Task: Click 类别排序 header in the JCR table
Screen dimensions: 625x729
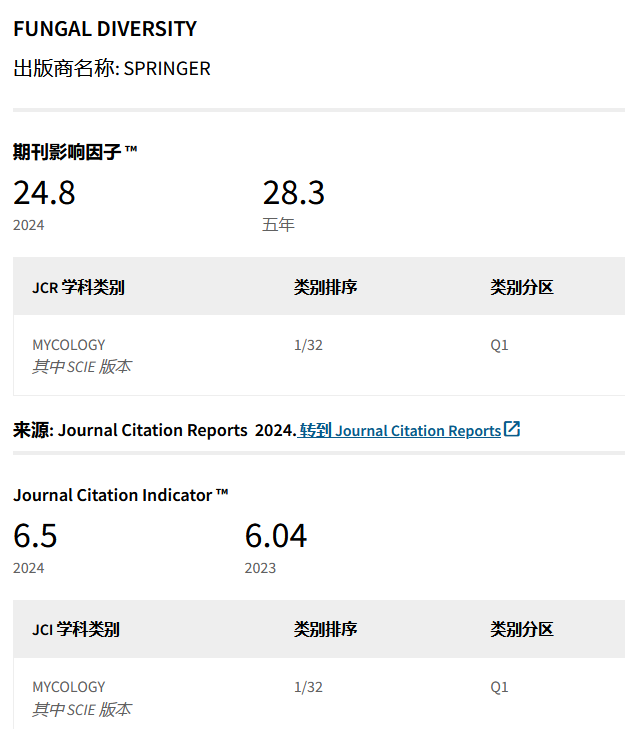Action: 325,288
